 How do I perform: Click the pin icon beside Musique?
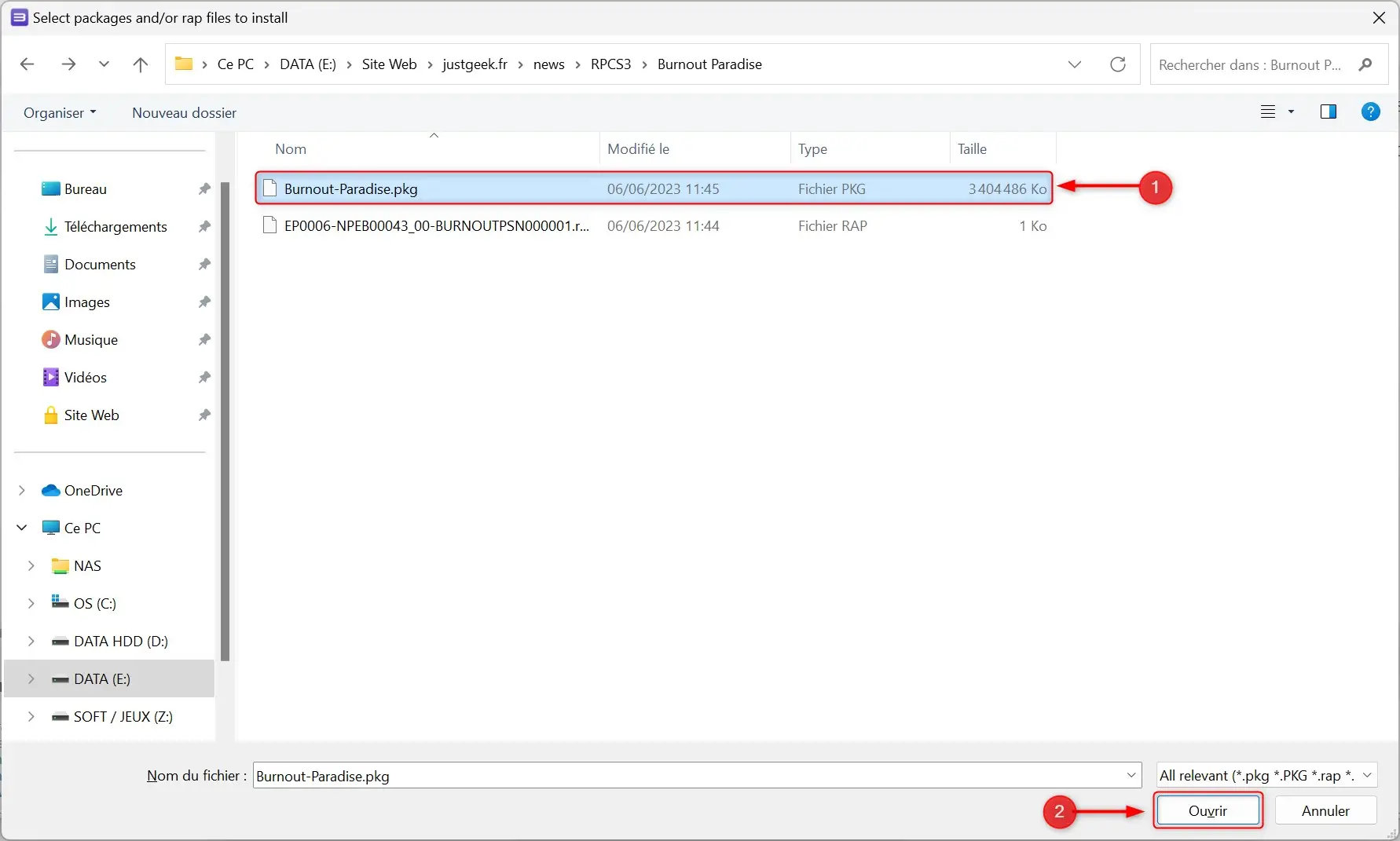pyautogui.click(x=204, y=339)
